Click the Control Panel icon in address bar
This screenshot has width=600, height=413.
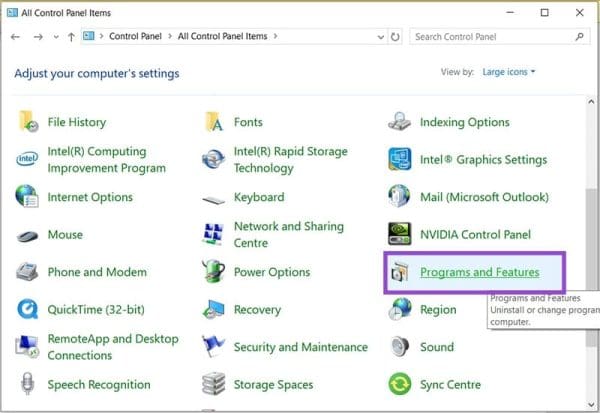(x=89, y=36)
